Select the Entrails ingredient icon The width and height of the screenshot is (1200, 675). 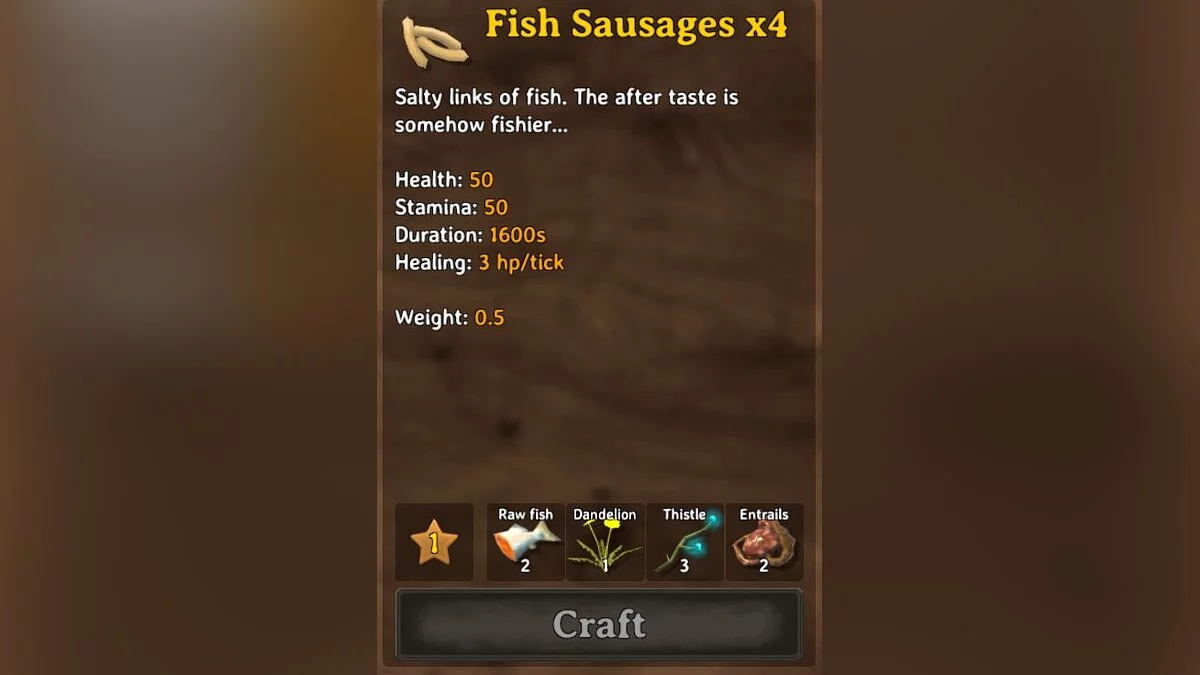[x=764, y=542]
